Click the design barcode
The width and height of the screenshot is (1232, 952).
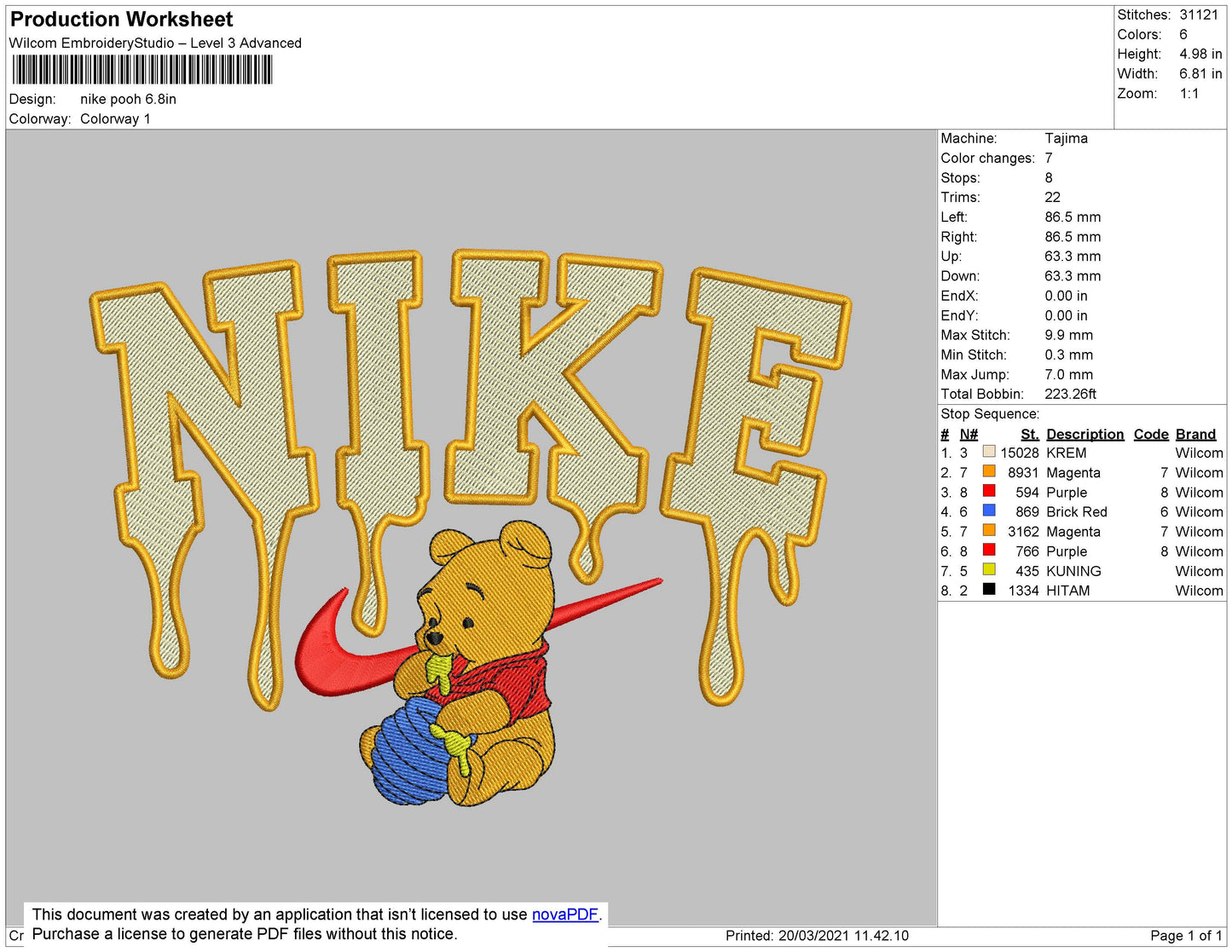(141, 71)
